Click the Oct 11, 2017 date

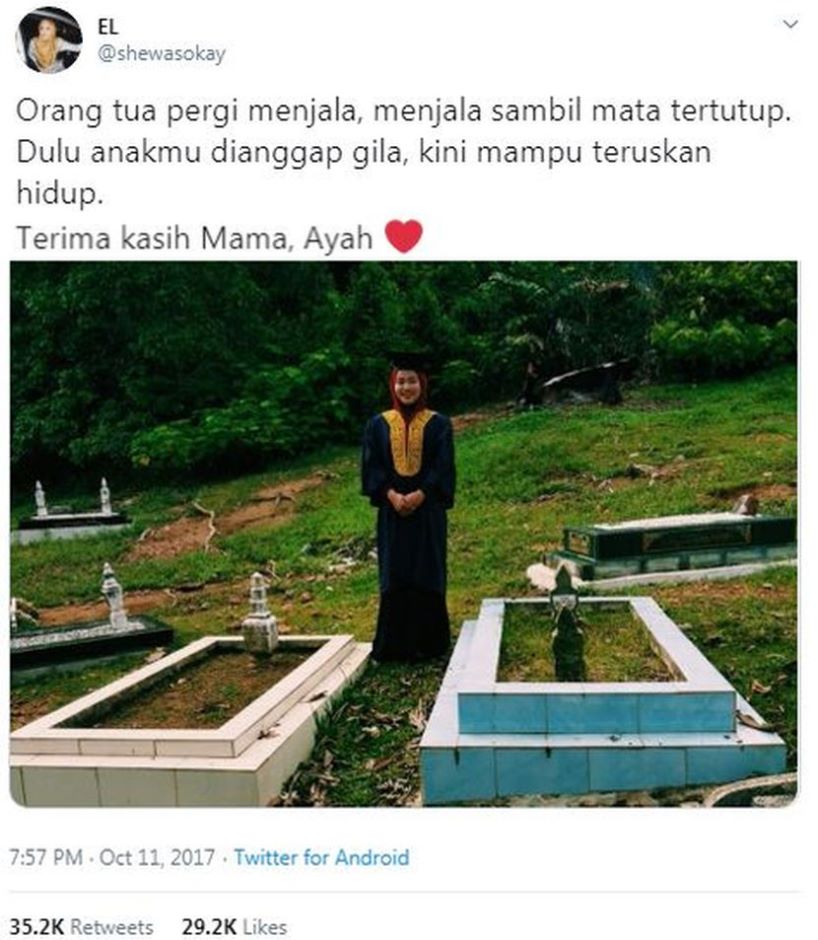click(157, 857)
